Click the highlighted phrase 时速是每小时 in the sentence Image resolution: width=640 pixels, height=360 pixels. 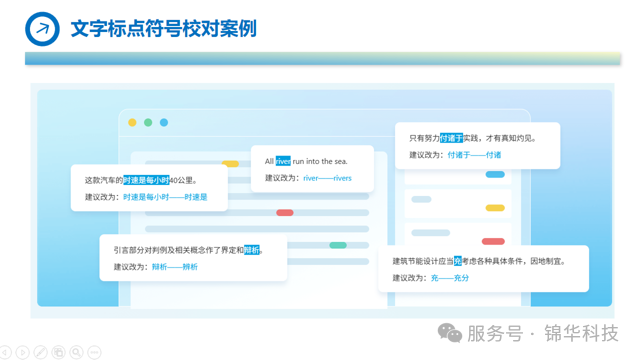[146, 180]
